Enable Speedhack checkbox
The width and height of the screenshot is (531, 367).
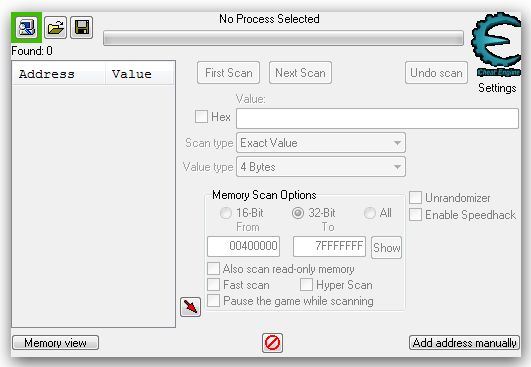tap(416, 215)
